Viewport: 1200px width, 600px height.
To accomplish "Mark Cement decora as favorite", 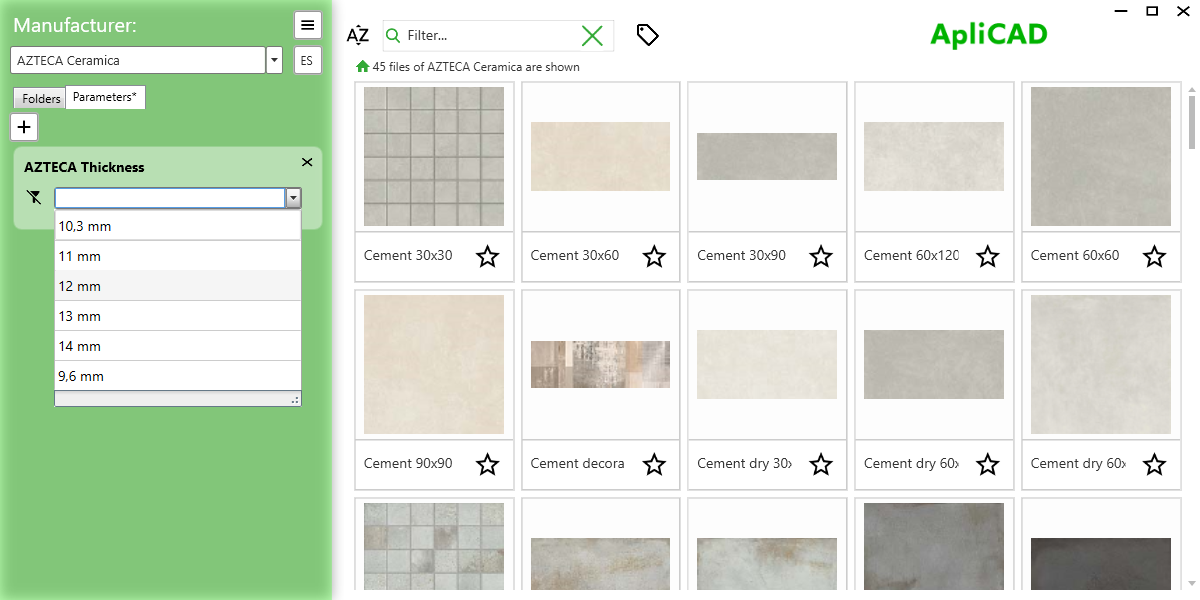I will [654, 465].
